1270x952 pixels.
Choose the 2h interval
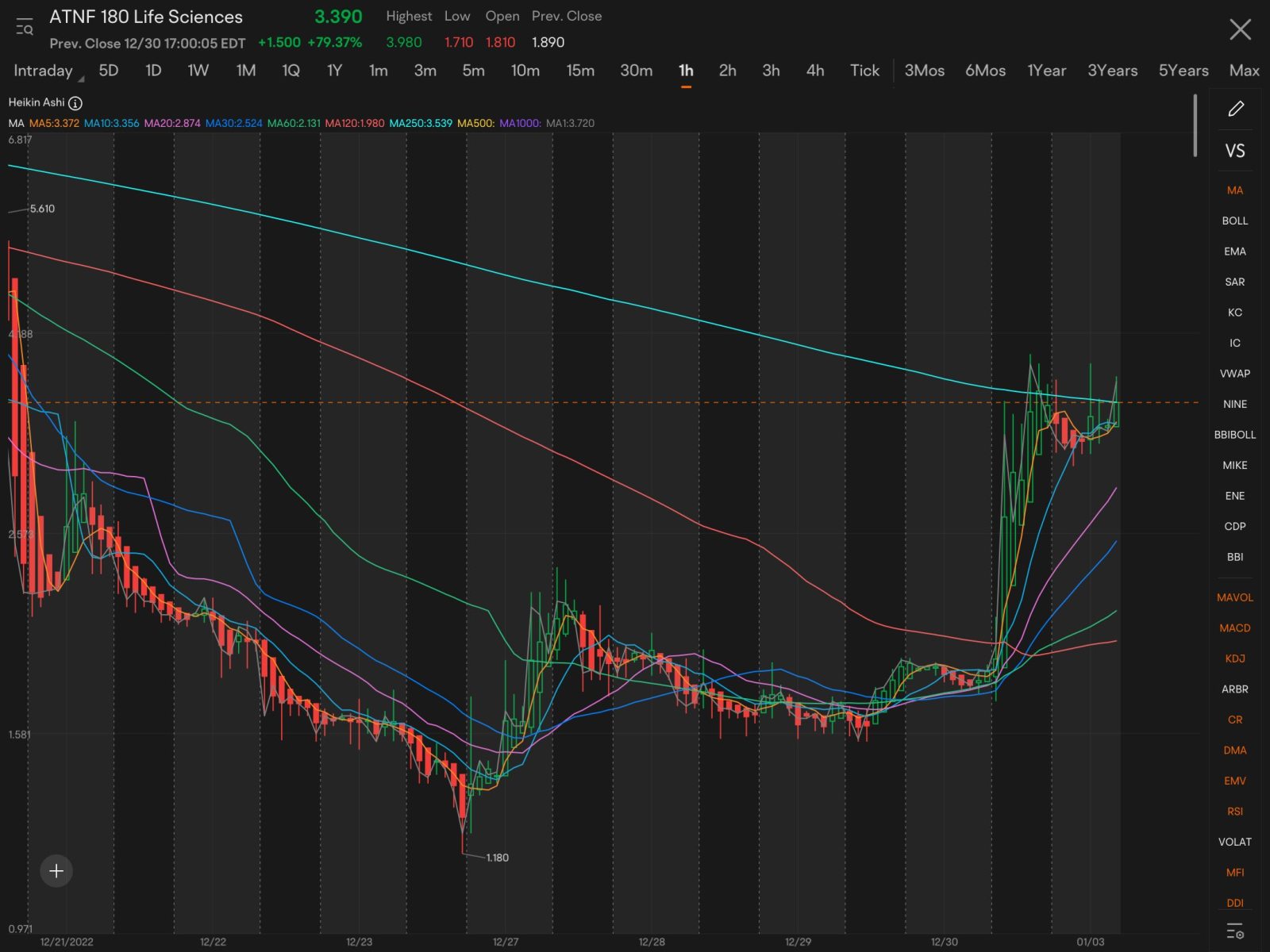(728, 71)
